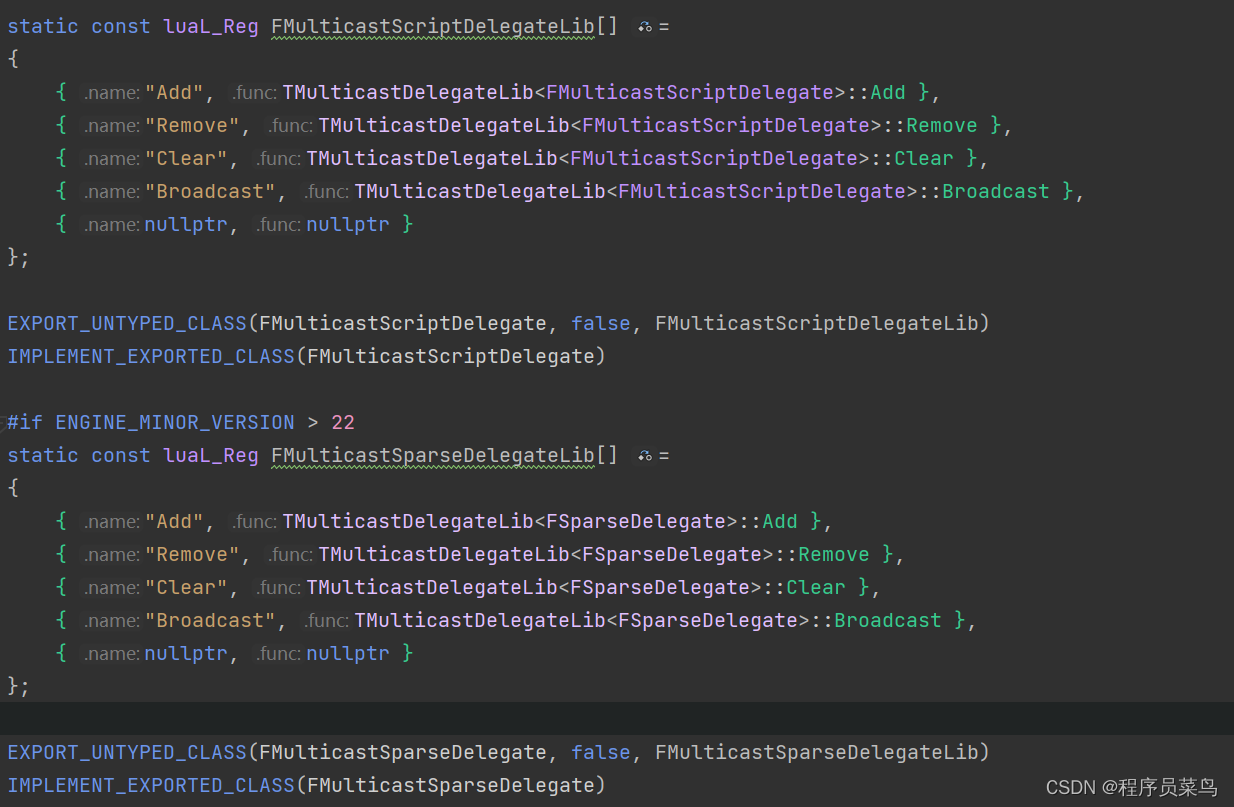Click the number 22 in the #if line
This screenshot has height=807, width=1234.
(343, 422)
